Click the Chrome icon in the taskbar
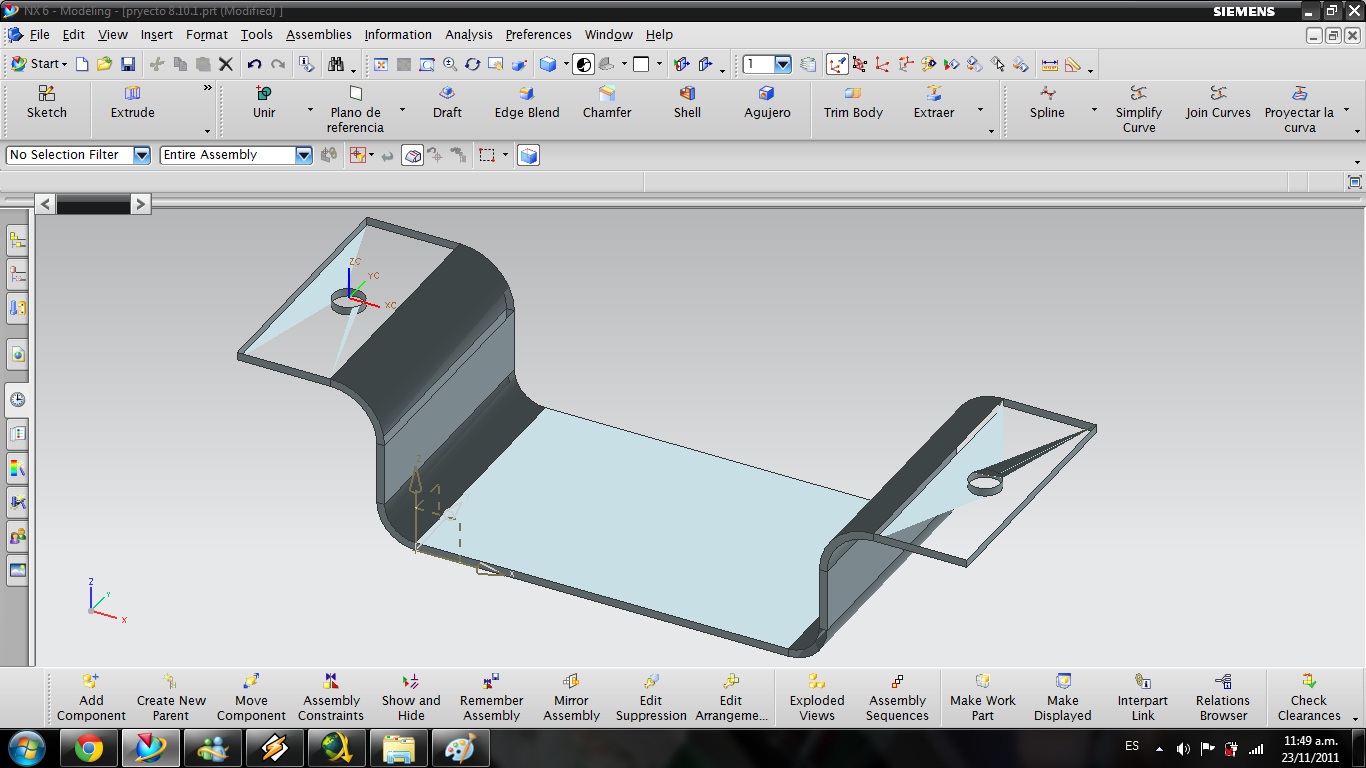The height and width of the screenshot is (768, 1366). click(x=89, y=748)
